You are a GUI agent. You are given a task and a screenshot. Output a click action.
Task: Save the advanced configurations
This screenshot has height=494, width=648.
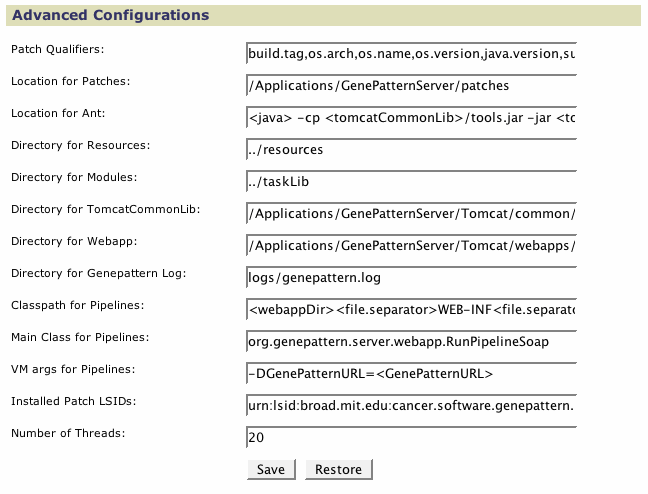click(271, 470)
